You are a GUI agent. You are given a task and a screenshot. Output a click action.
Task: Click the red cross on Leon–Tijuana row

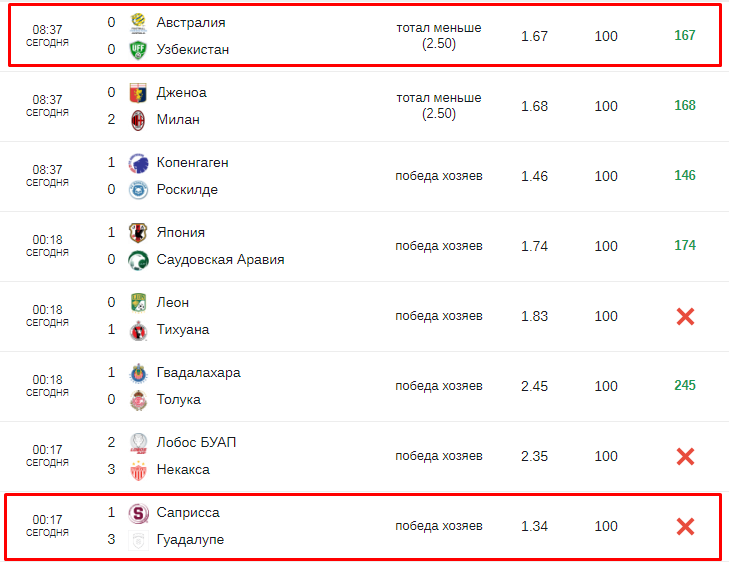685,316
